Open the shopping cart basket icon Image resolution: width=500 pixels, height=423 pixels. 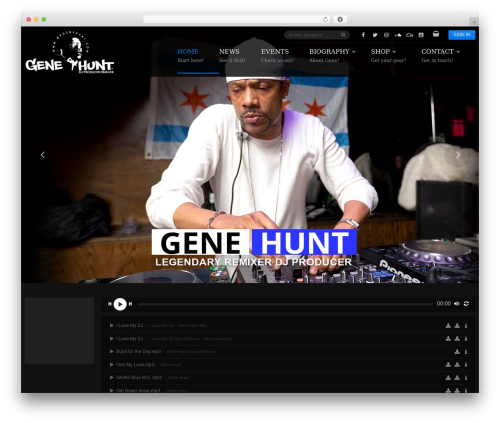click(436, 34)
